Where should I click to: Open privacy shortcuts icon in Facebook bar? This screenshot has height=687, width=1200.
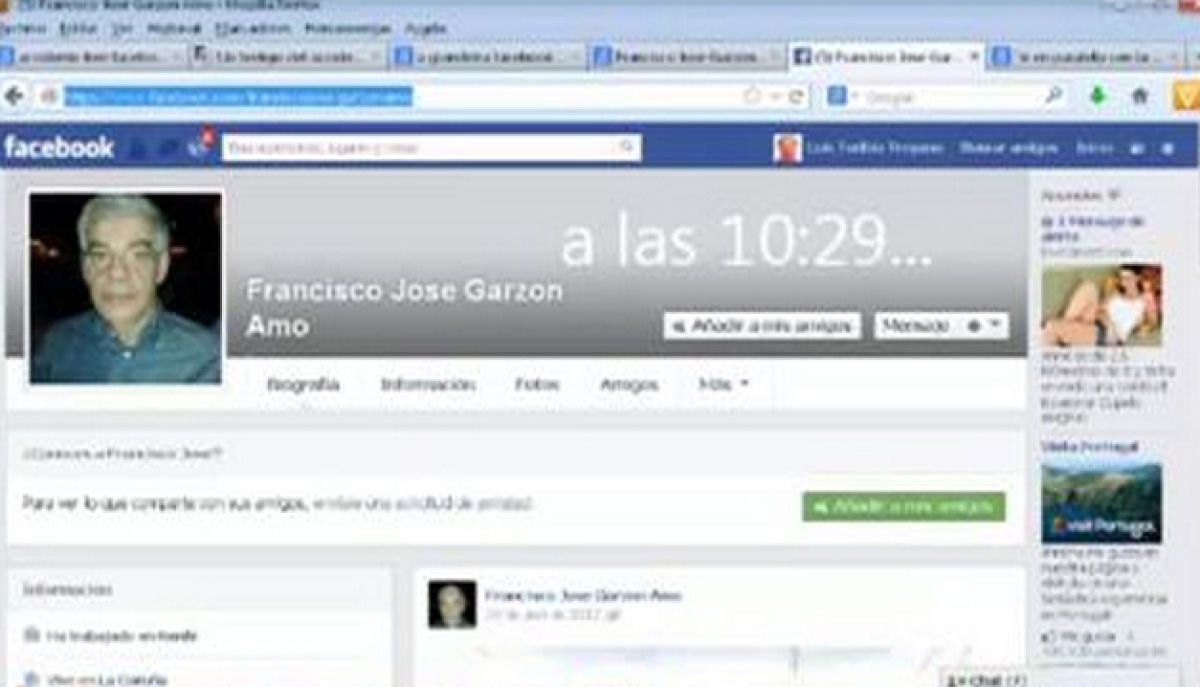pos(1137,148)
